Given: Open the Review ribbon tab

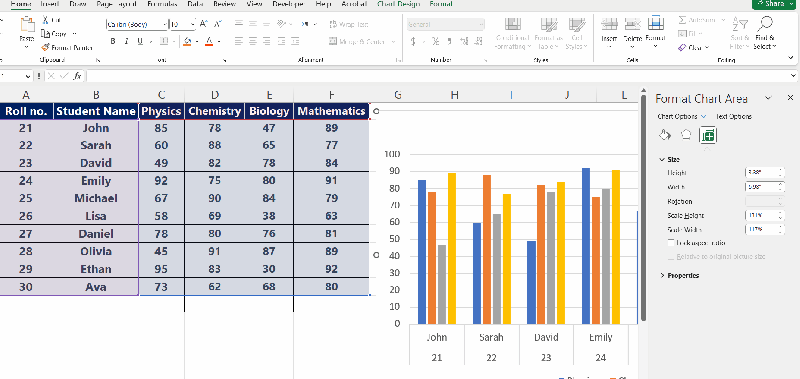Looking at the screenshot, I should [x=224, y=4].
